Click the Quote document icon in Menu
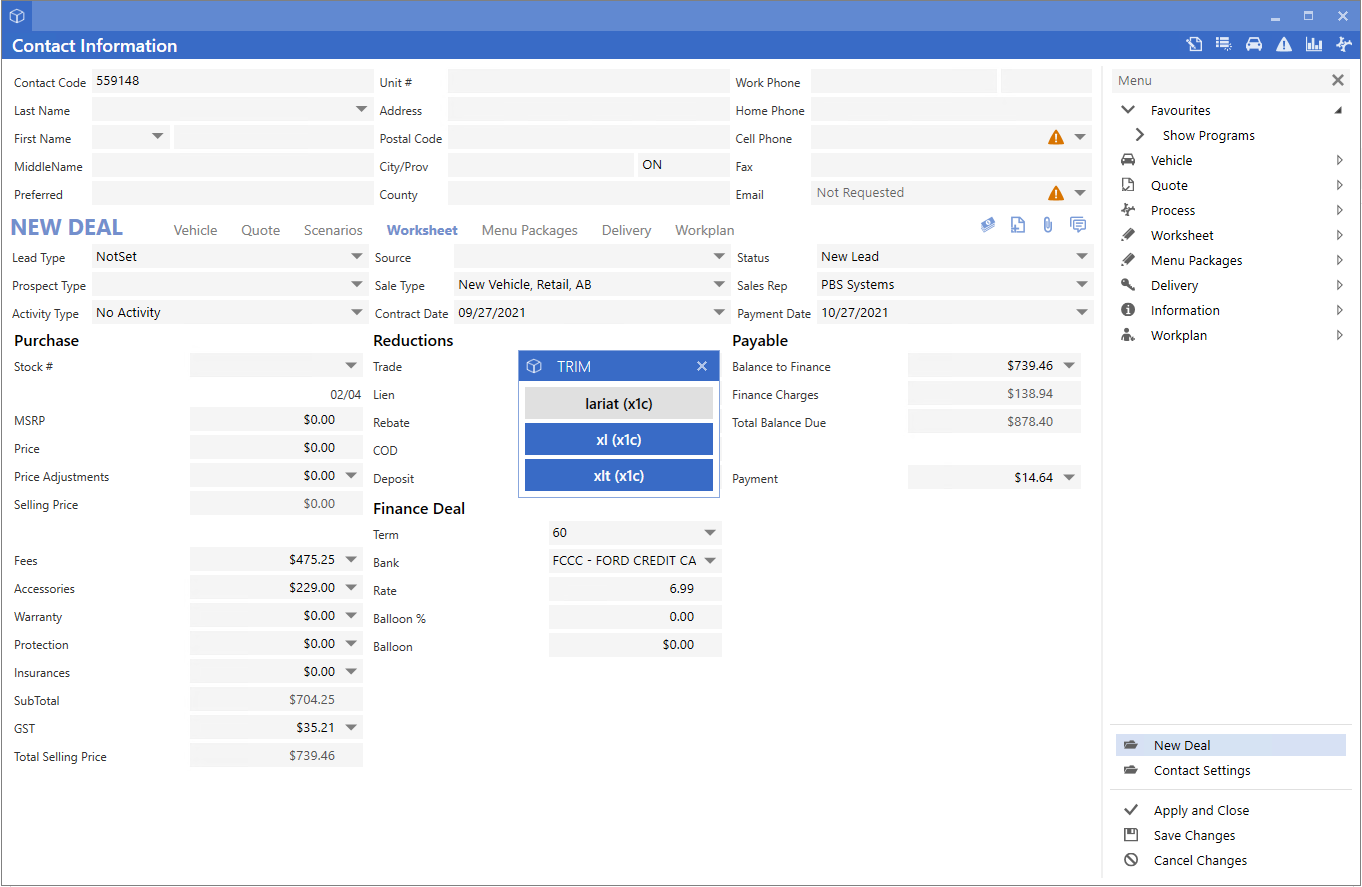 [x=1129, y=185]
